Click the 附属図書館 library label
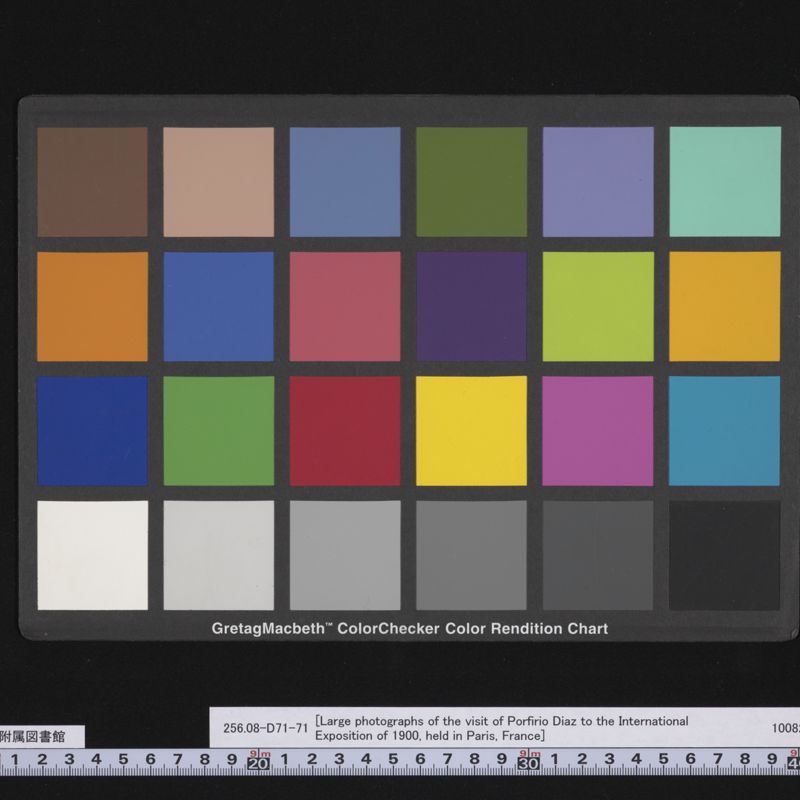The height and width of the screenshot is (800, 800). [x=40, y=734]
